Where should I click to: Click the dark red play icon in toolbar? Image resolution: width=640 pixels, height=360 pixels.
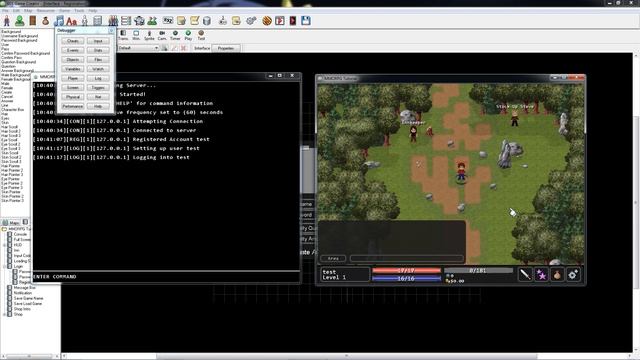293,20
